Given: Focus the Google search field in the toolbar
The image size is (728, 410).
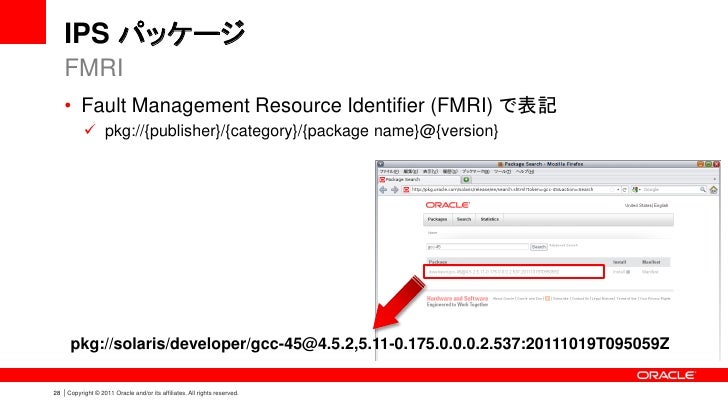Looking at the screenshot, I should click(670, 189).
